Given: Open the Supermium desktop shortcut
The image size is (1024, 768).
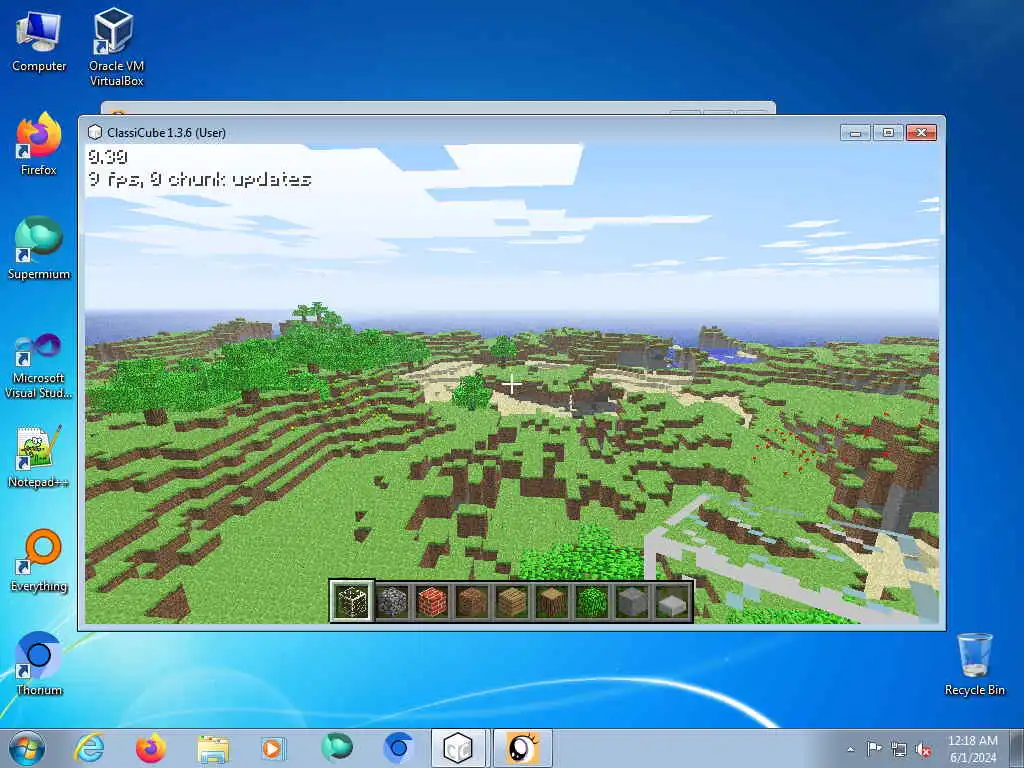Looking at the screenshot, I should (39, 248).
